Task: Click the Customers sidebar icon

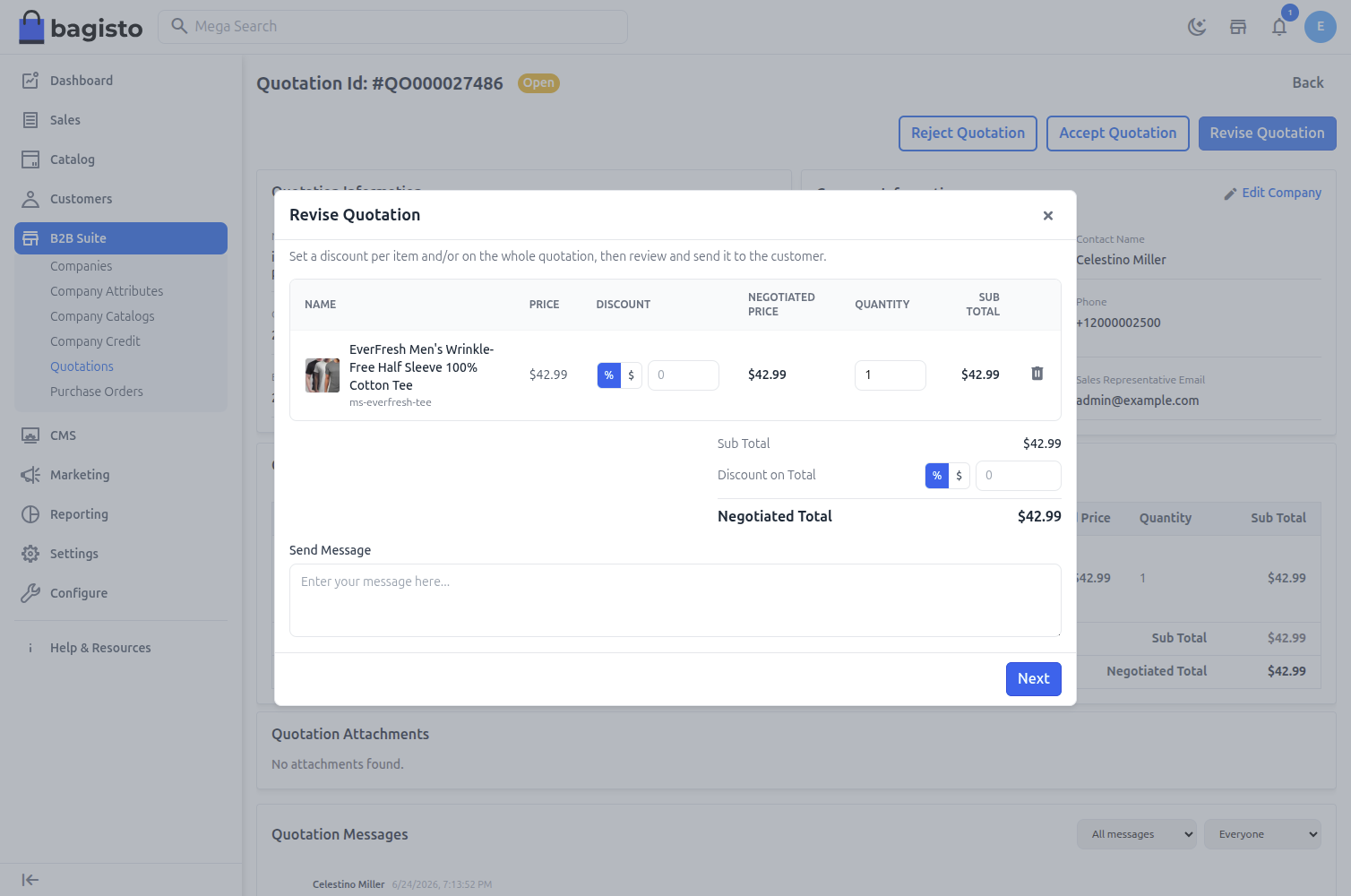Action: pyautogui.click(x=30, y=199)
